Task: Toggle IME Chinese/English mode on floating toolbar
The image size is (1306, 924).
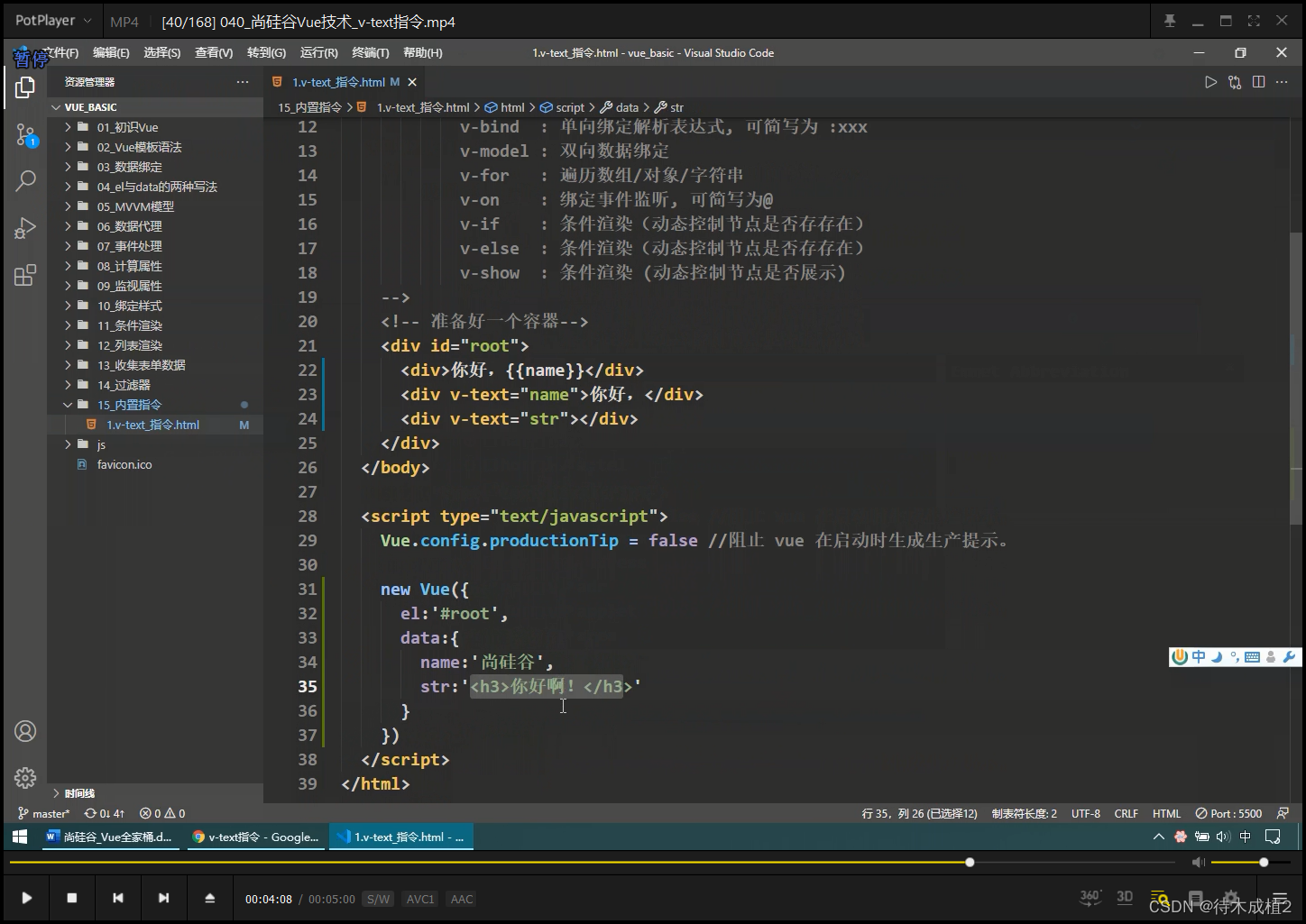Action: pos(1199,657)
